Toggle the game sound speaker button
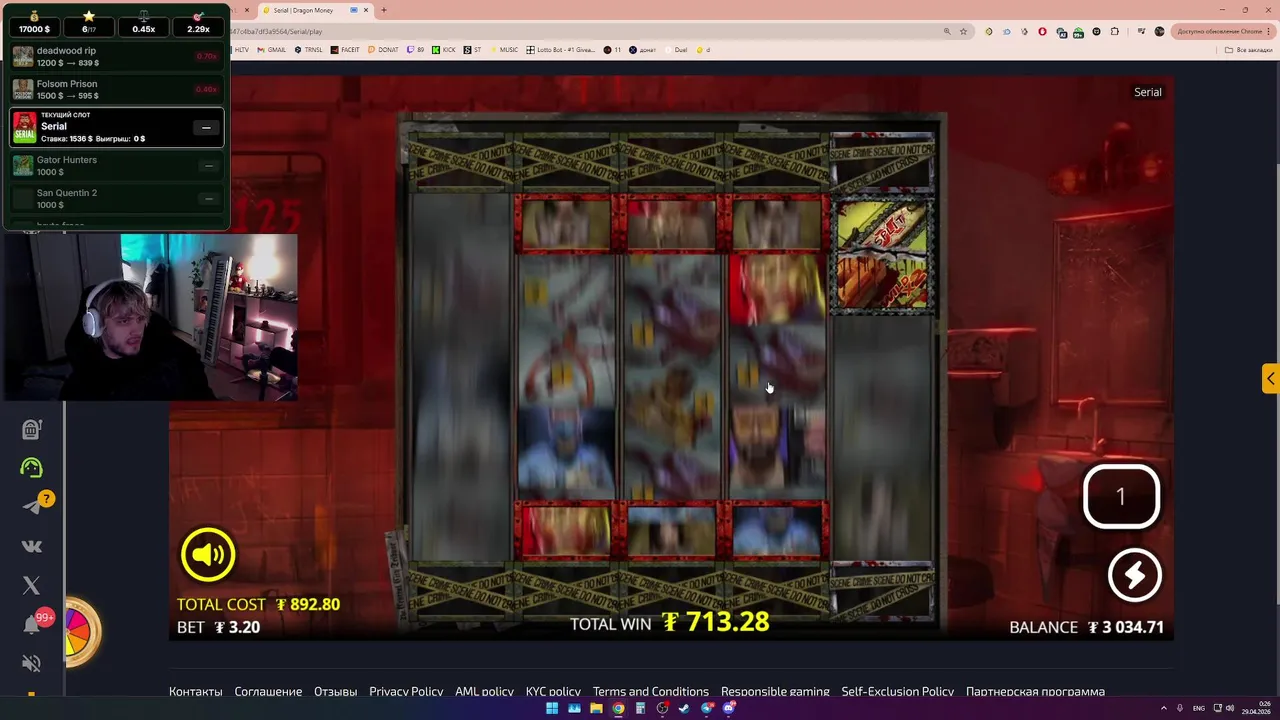1280x720 pixels. 208,554
